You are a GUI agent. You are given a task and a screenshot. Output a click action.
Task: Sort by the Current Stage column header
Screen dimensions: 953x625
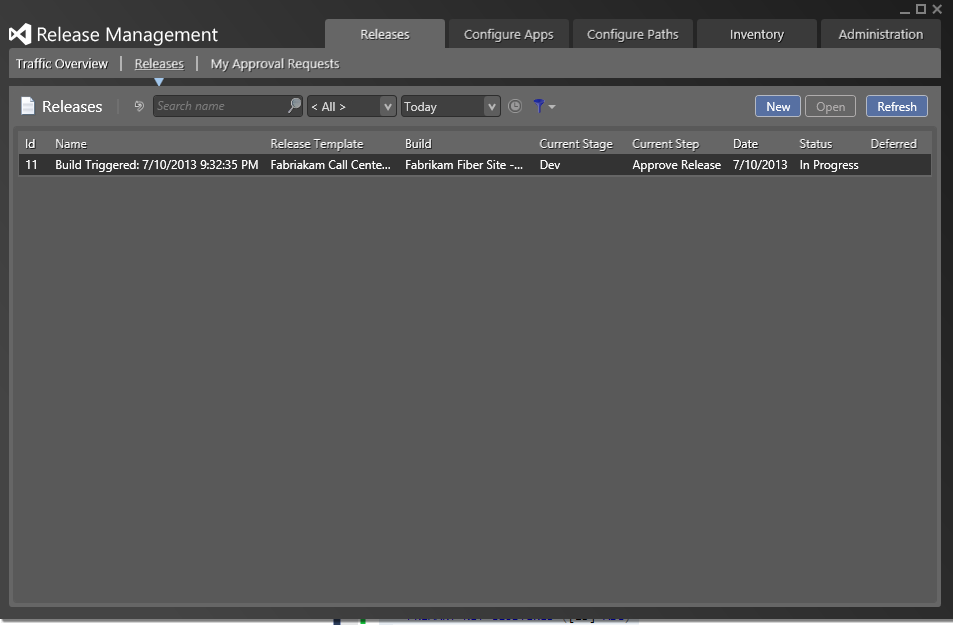pos(576,144)
